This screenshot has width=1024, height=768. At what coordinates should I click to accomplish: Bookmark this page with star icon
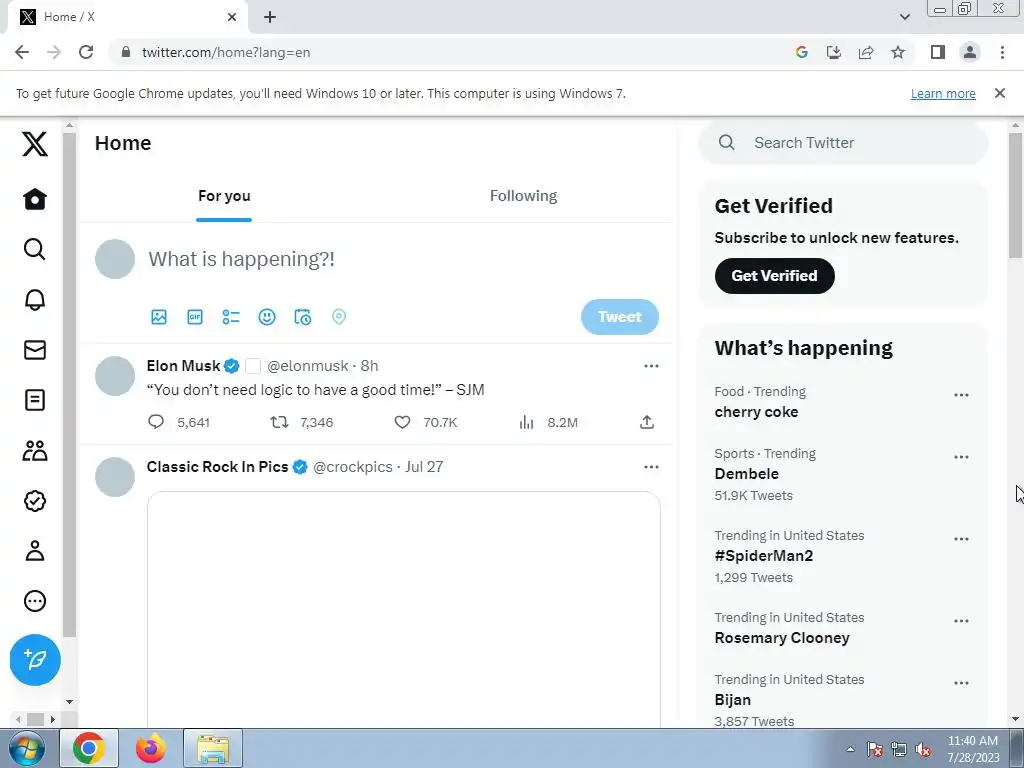pos(898,52)
